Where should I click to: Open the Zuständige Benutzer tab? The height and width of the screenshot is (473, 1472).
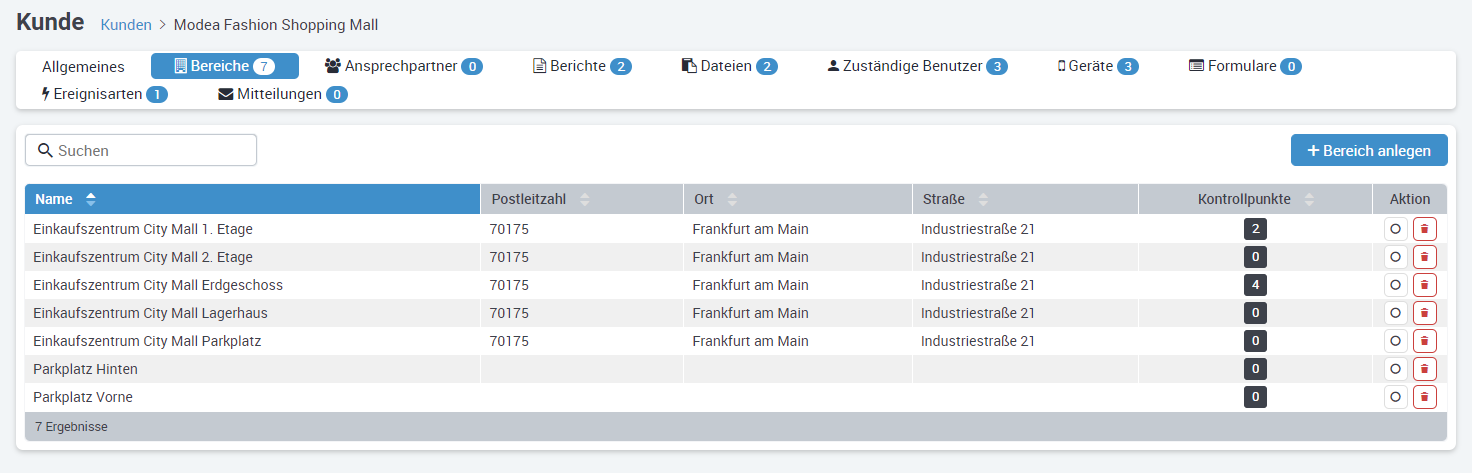pos(917,66)
